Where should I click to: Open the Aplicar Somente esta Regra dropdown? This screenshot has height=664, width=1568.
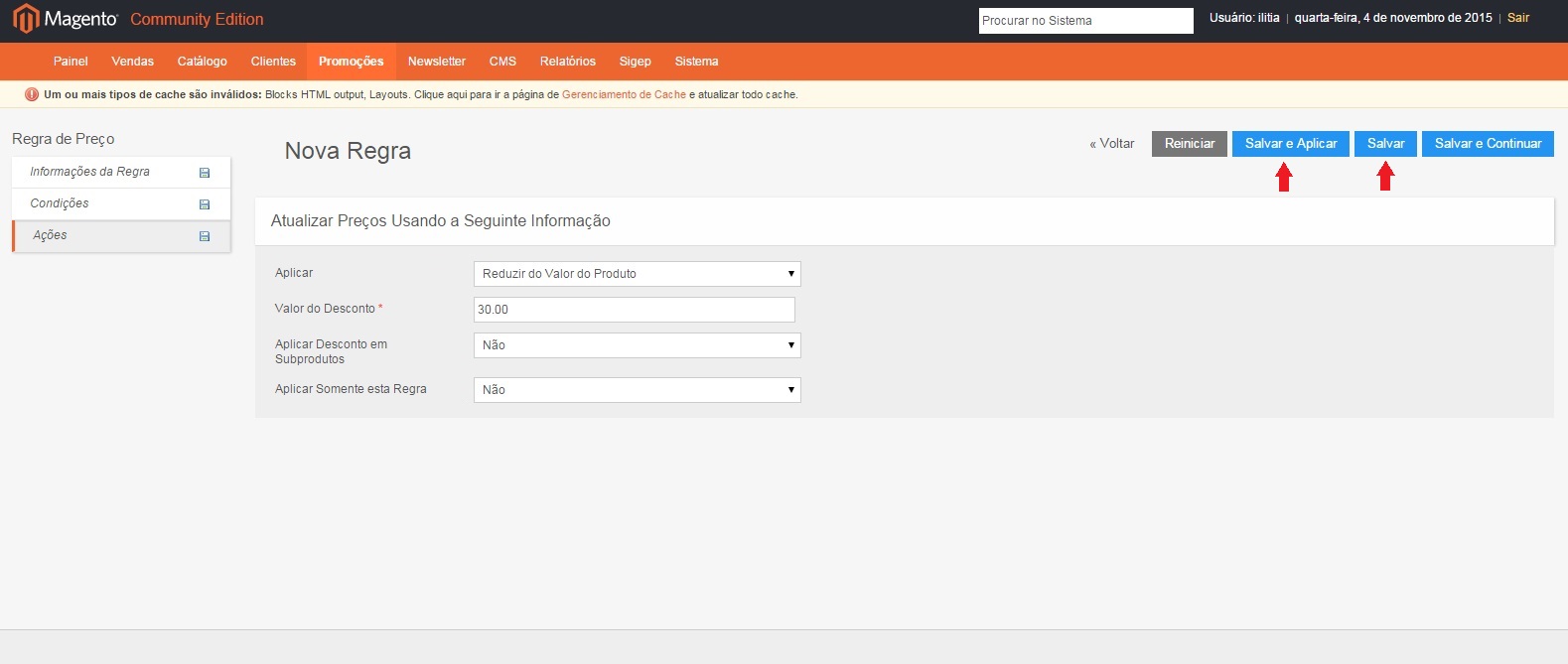coord(638,390)
